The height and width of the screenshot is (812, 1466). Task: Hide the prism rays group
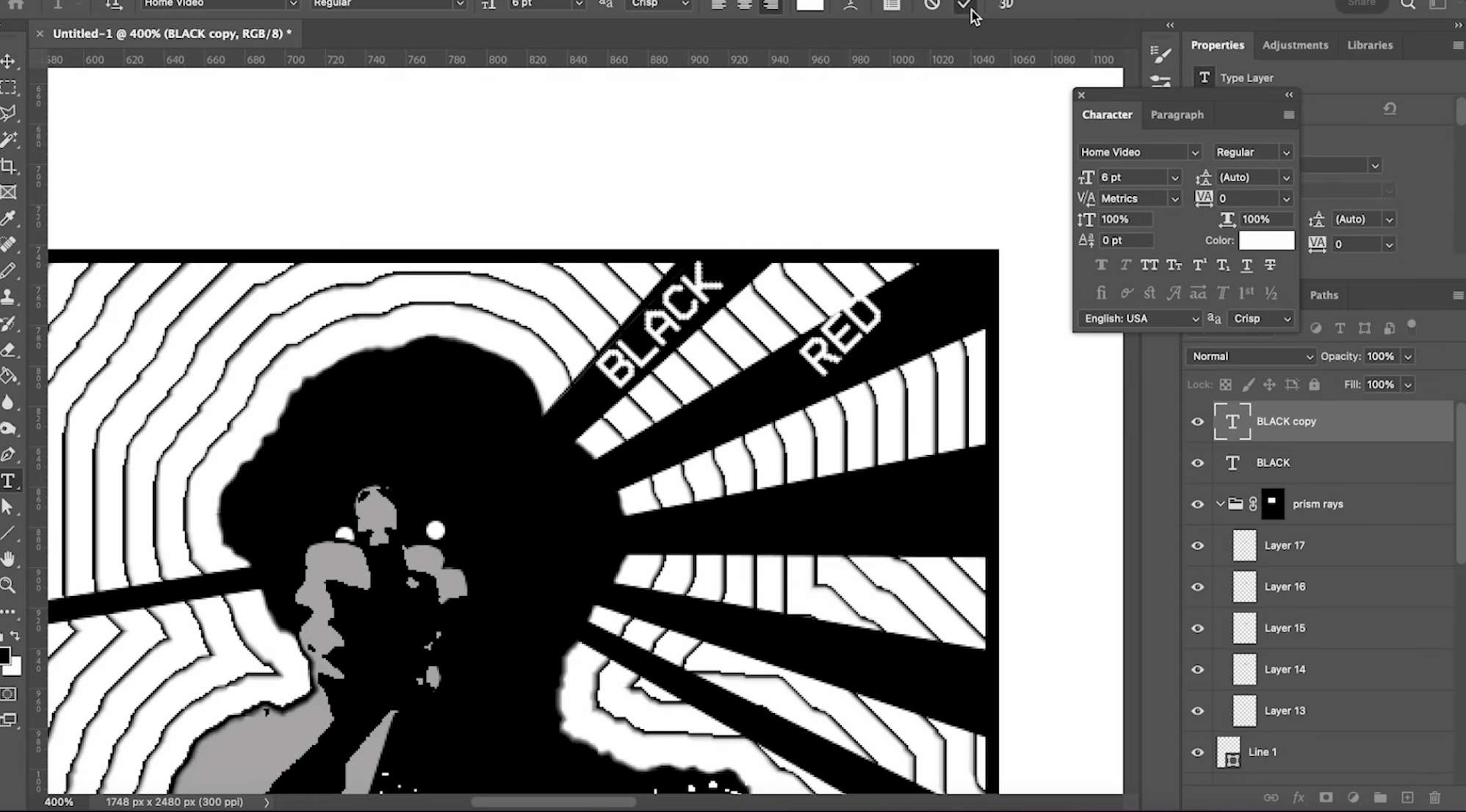point(1197,504)
